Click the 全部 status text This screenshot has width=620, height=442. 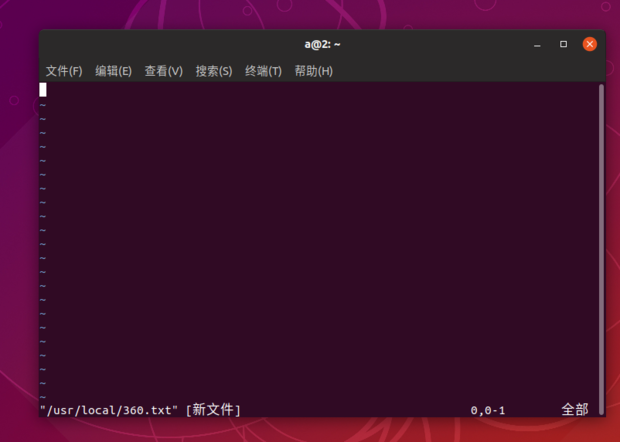coord(575,410)
